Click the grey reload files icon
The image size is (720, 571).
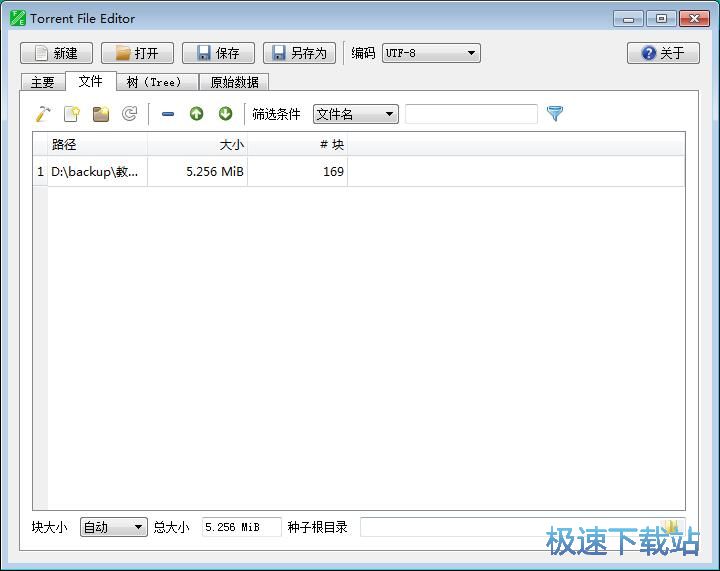tap(129, 114)
